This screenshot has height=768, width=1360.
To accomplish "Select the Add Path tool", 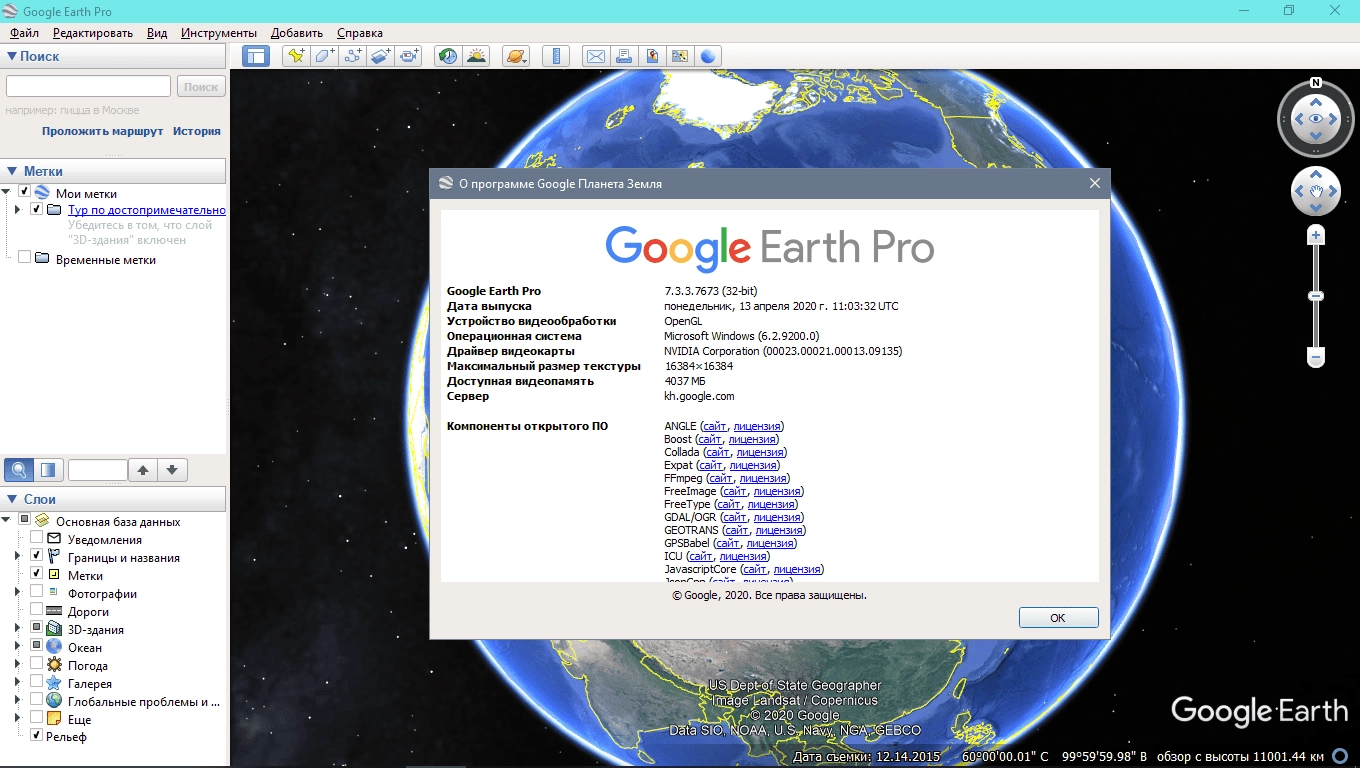I will pyautogui.click(x=352, y=56).
